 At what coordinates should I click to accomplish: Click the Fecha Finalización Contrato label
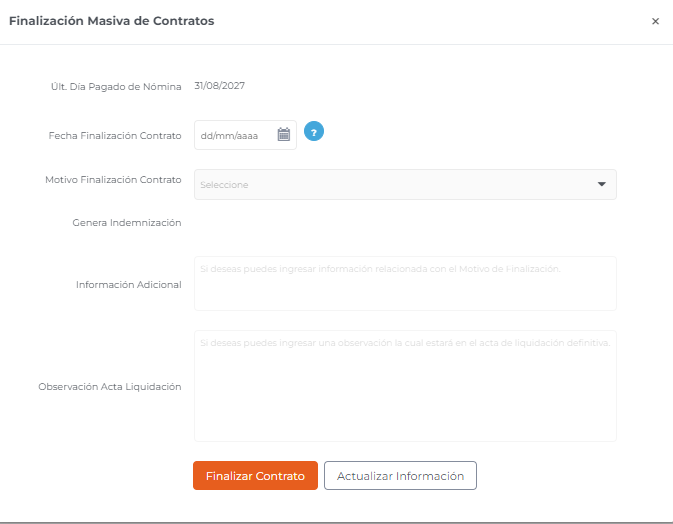point(115,136)
